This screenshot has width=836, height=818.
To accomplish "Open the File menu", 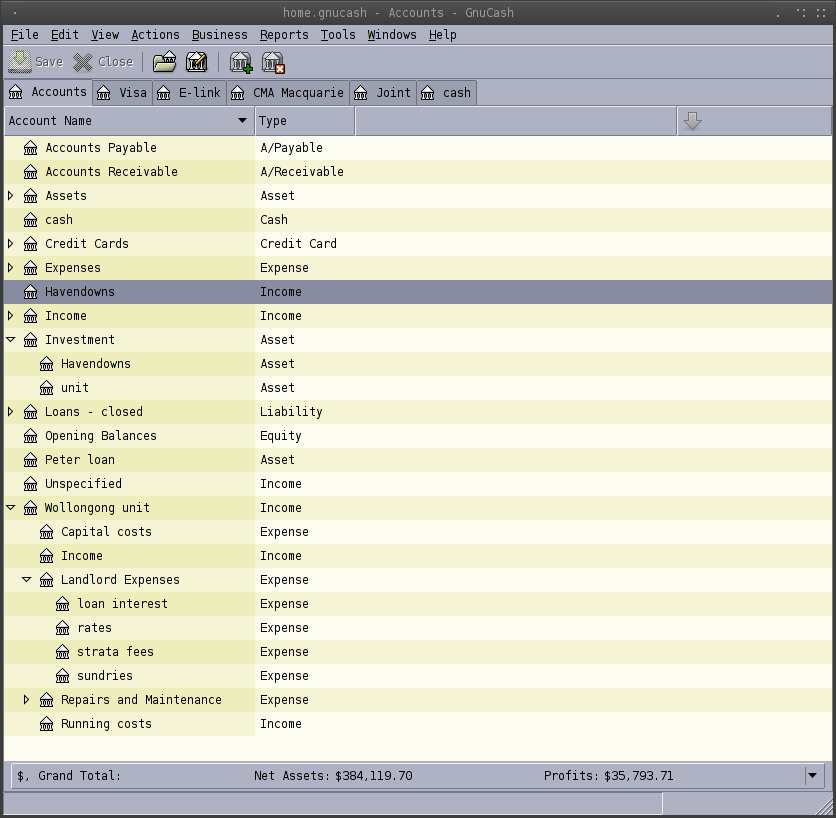I will pos(25,35).
